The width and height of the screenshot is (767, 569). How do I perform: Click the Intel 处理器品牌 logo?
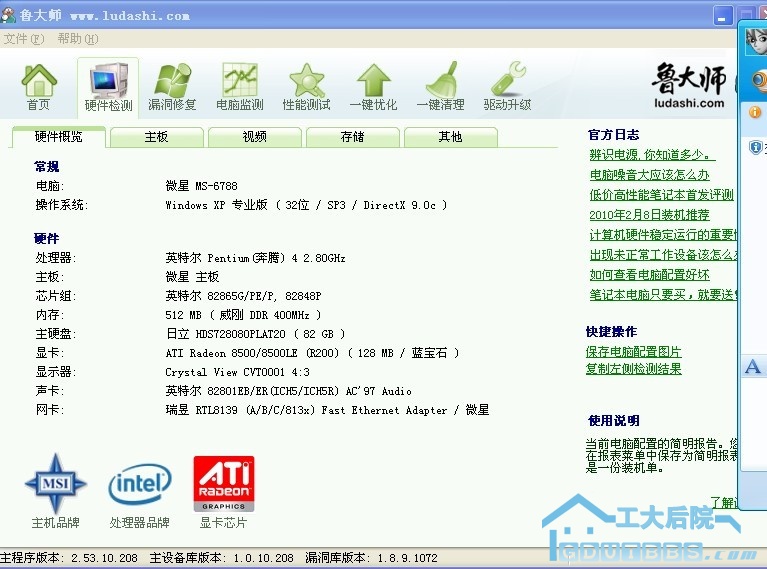click(140, 484)
